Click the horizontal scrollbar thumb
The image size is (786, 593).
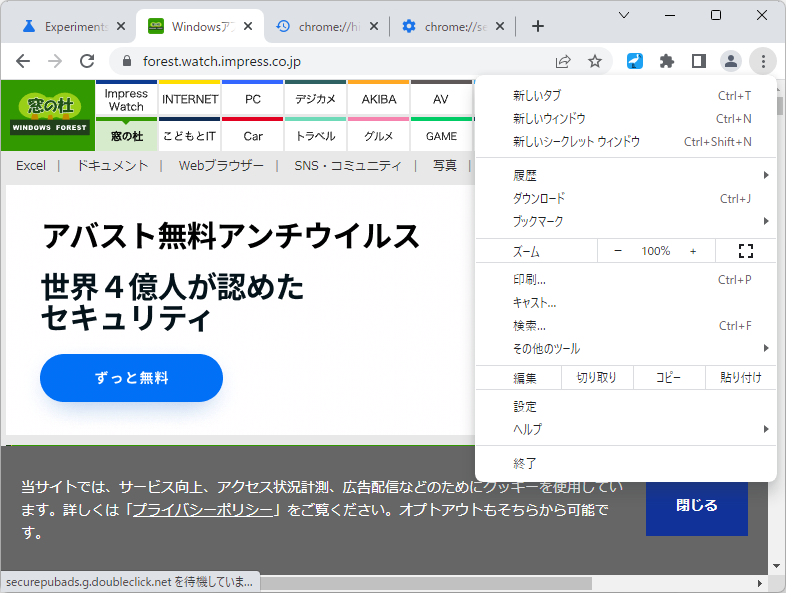(x=425, y=583)
